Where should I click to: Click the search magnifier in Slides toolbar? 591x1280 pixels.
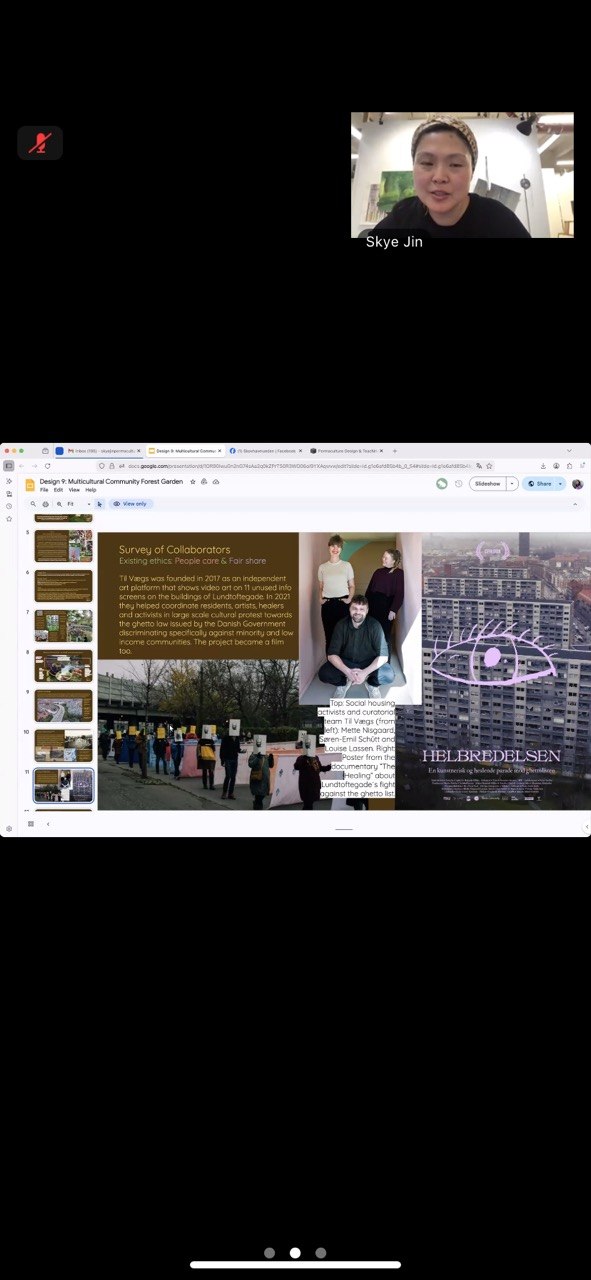pos(33,504)
